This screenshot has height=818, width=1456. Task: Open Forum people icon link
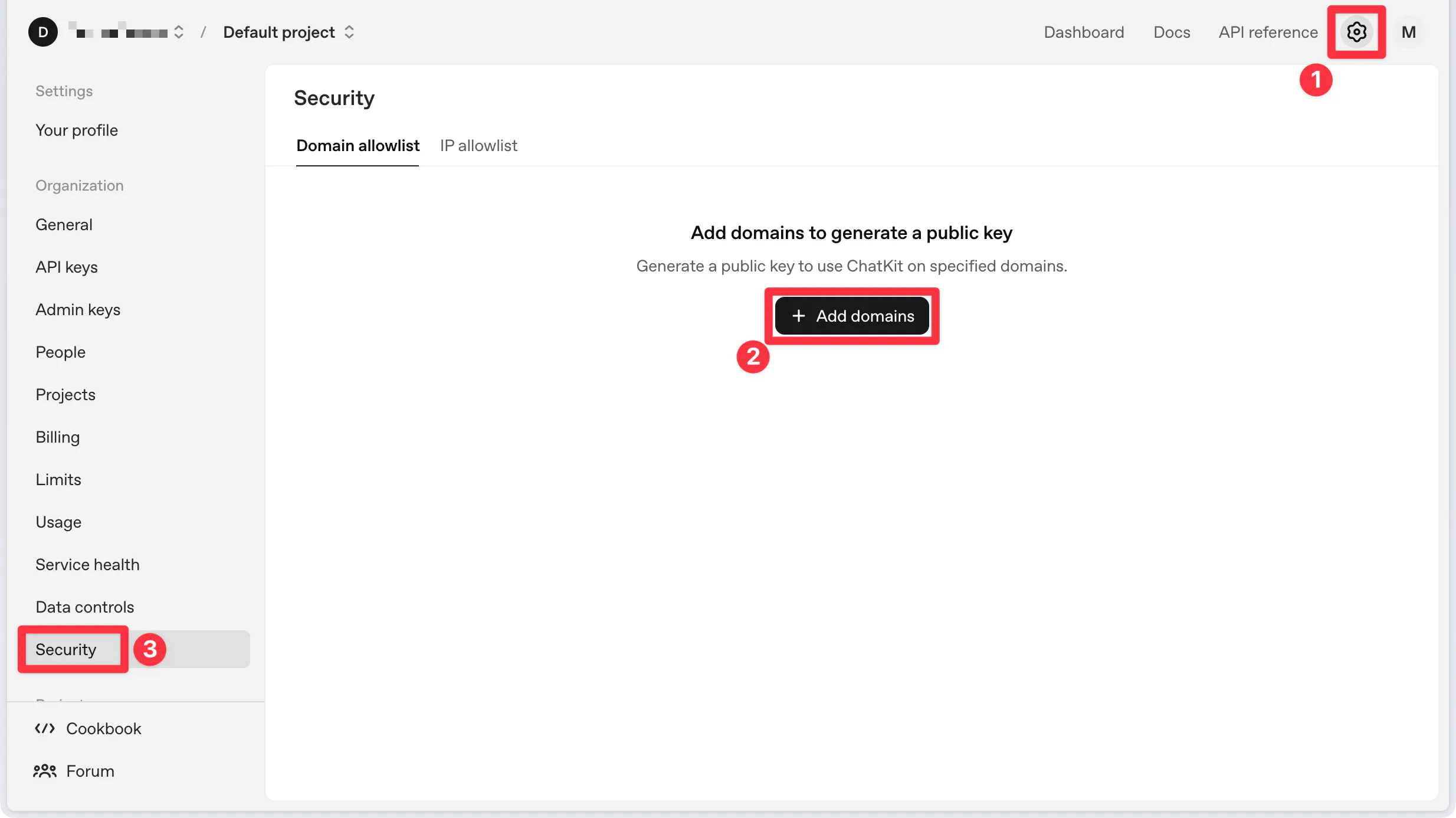coord(45,771)
